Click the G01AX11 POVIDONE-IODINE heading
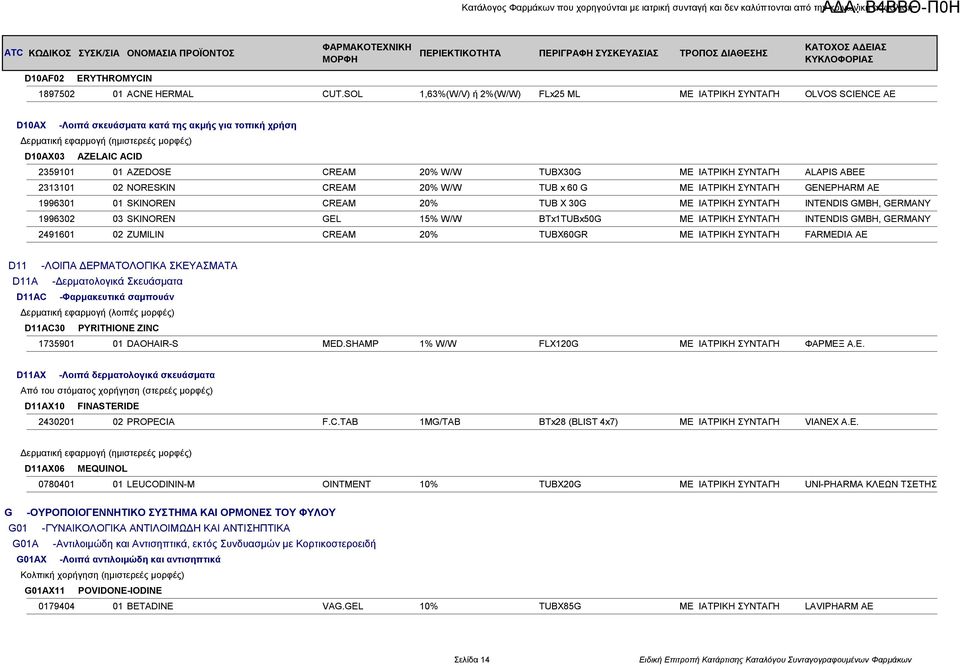960x666 pixels. (93, 591)
